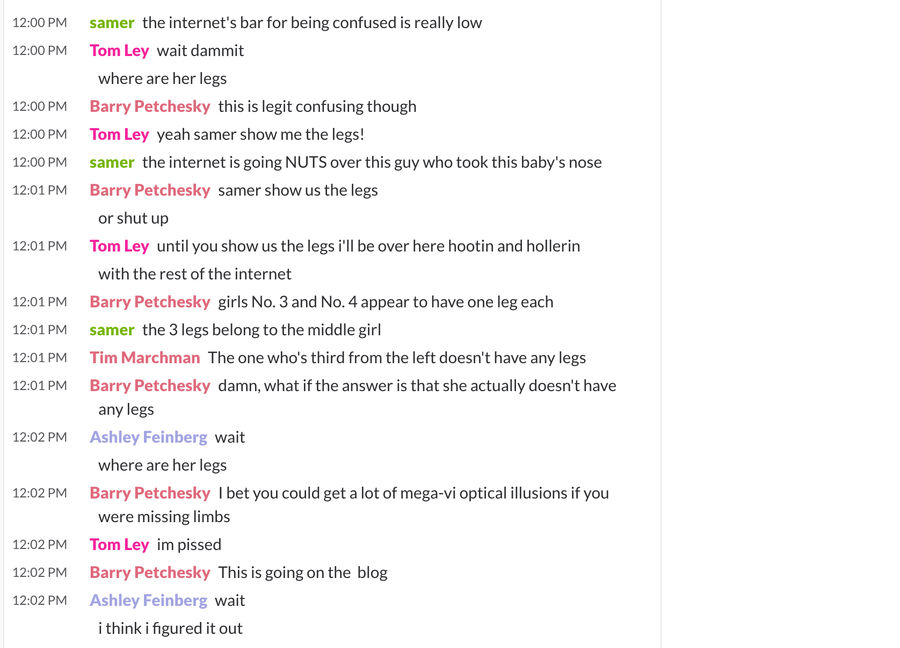Click message 'yeah samer show me the legs!'
The height and width of the screenshot is (648, 900).
(x=261, y=134)
